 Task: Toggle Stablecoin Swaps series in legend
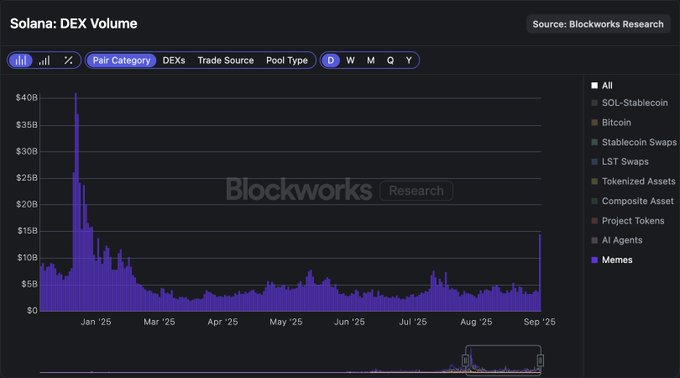click(x=634, y=142)
